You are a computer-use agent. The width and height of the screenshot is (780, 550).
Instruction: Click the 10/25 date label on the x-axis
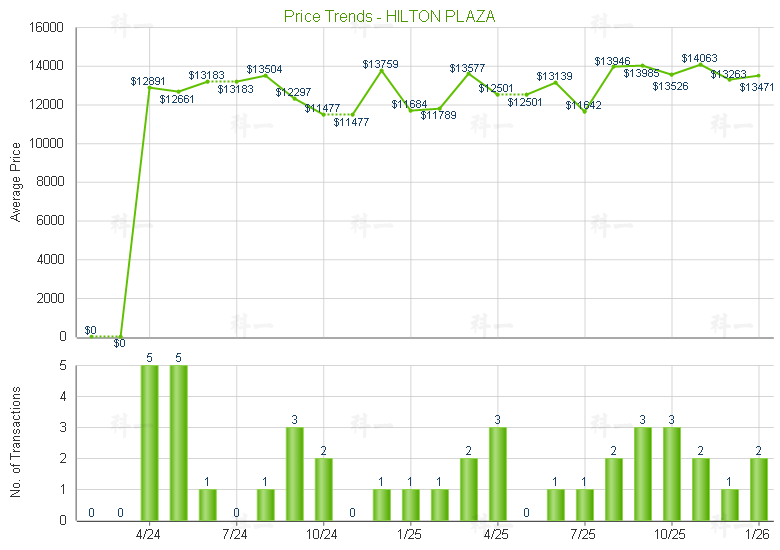670,534
